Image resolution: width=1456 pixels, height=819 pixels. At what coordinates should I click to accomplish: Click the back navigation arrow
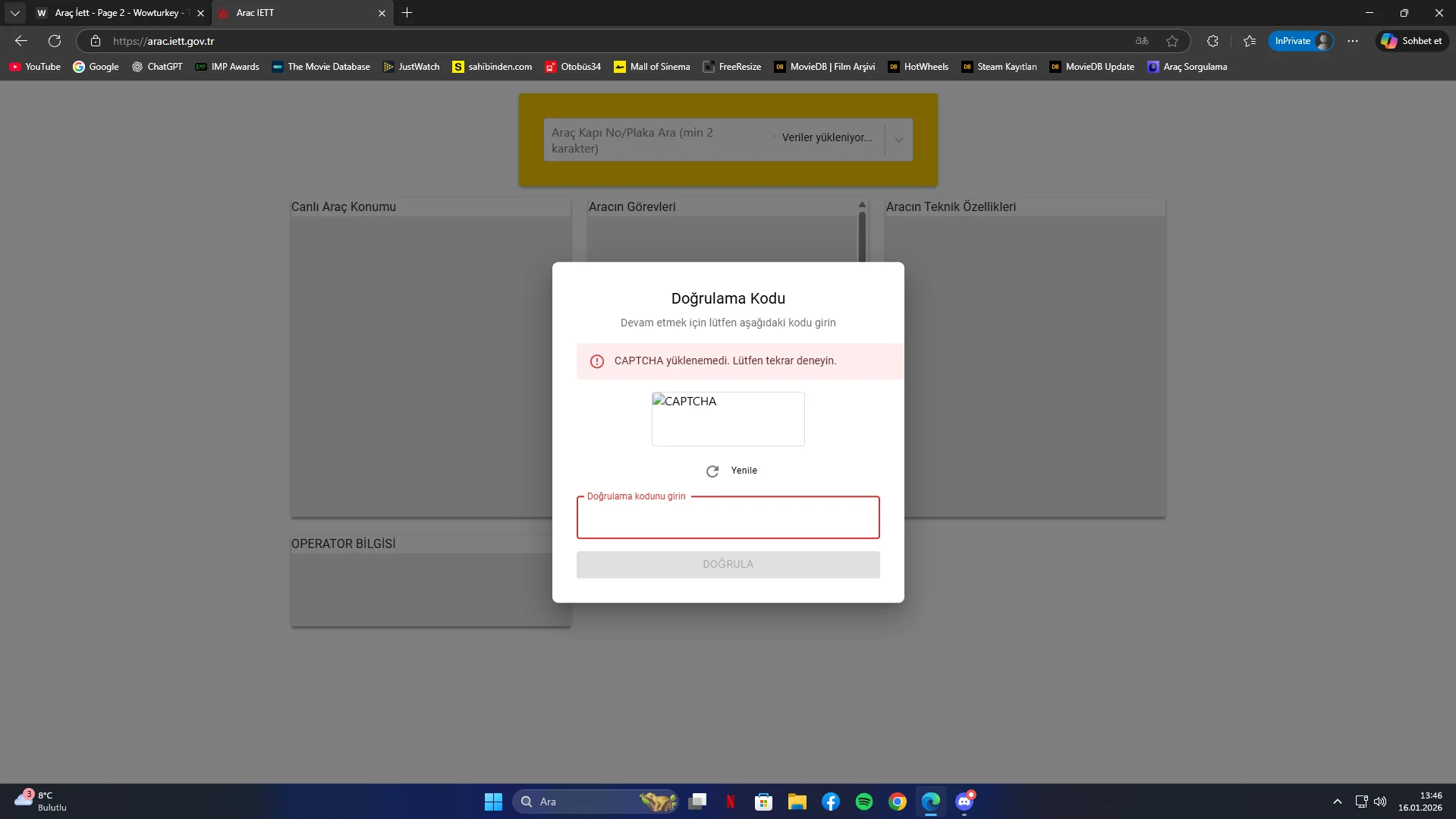tap(21, 41)
